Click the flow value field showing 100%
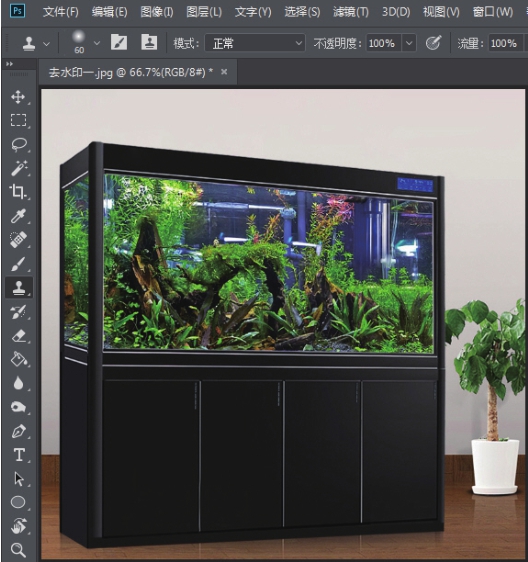528x562 pixels. coord(505,43)
